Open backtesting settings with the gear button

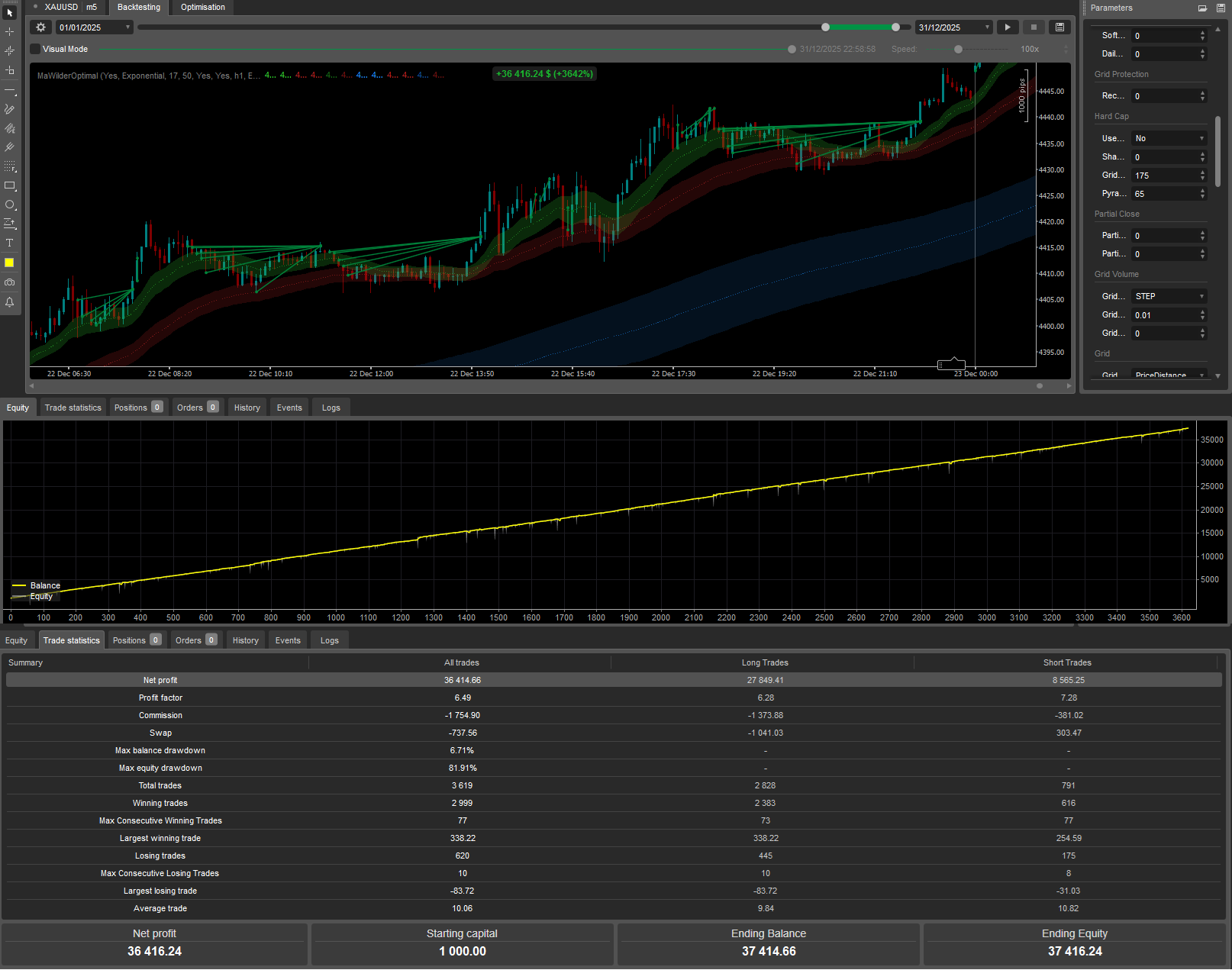41,27
